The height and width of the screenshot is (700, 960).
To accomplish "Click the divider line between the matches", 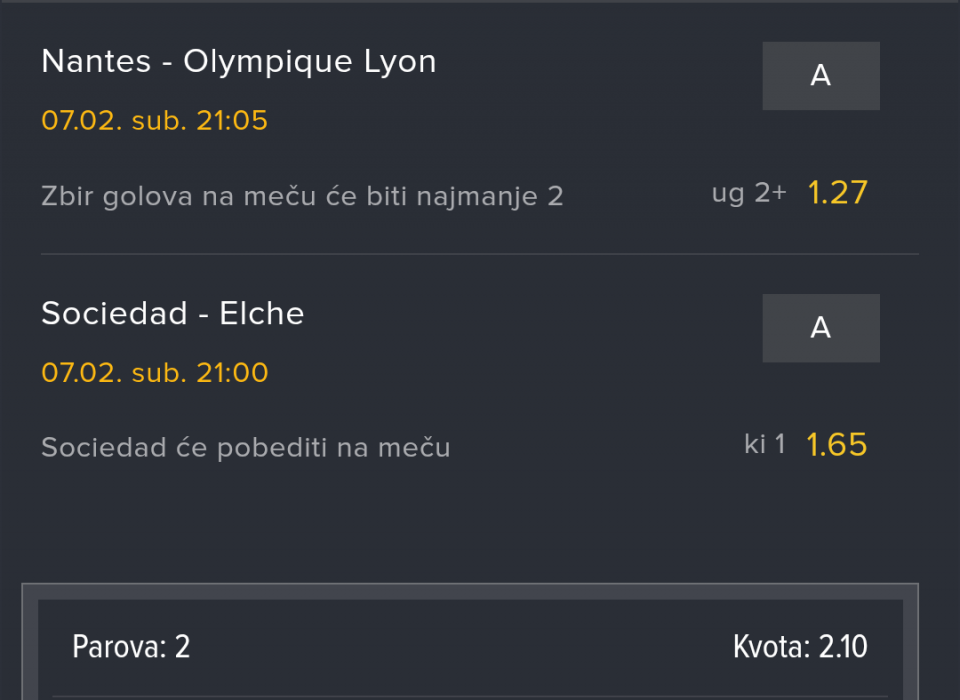I will (x=480, y=254).
